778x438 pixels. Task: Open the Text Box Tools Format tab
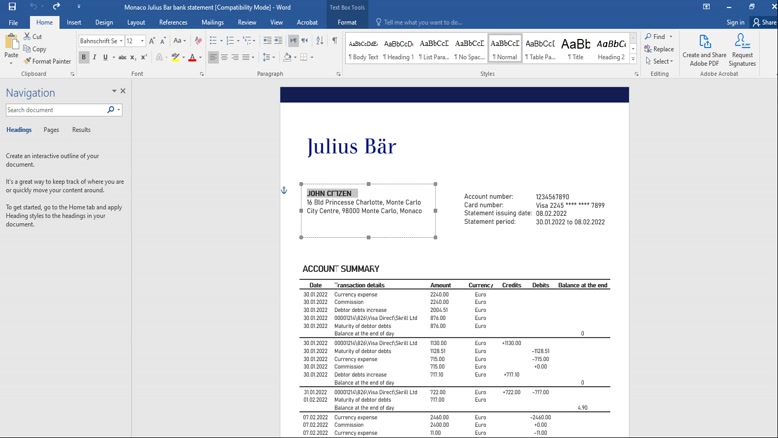(x=347, y=22)
